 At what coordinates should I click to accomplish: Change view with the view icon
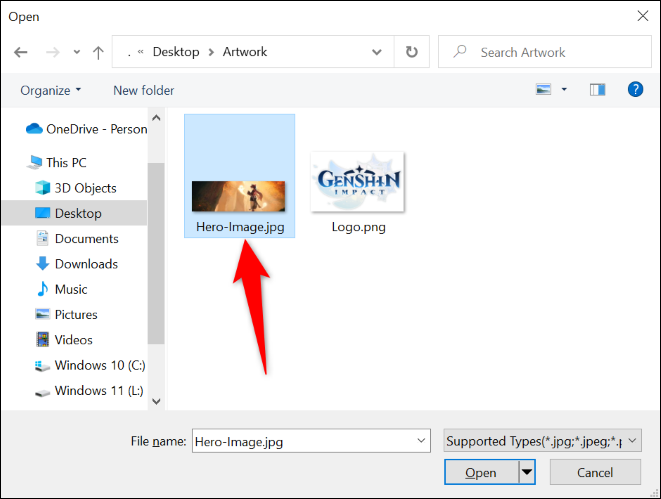pyautogui.click(x=543, y=89)
